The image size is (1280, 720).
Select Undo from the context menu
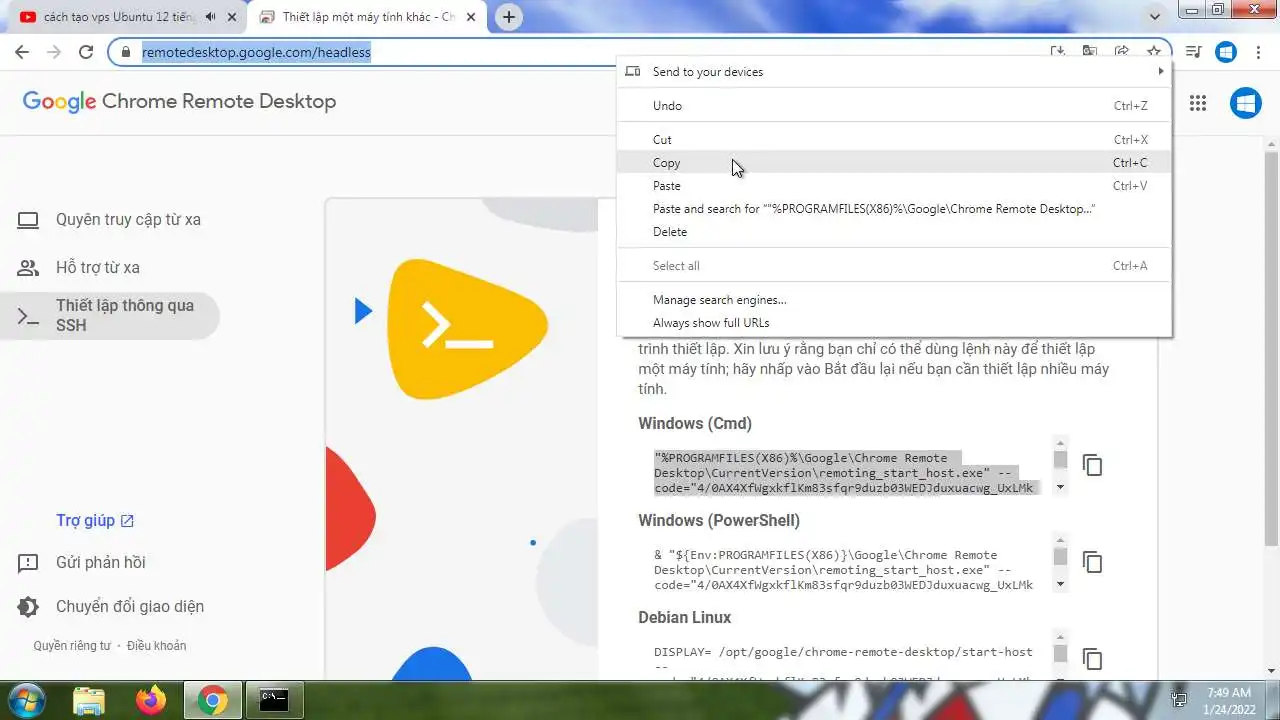coord(894,106)
